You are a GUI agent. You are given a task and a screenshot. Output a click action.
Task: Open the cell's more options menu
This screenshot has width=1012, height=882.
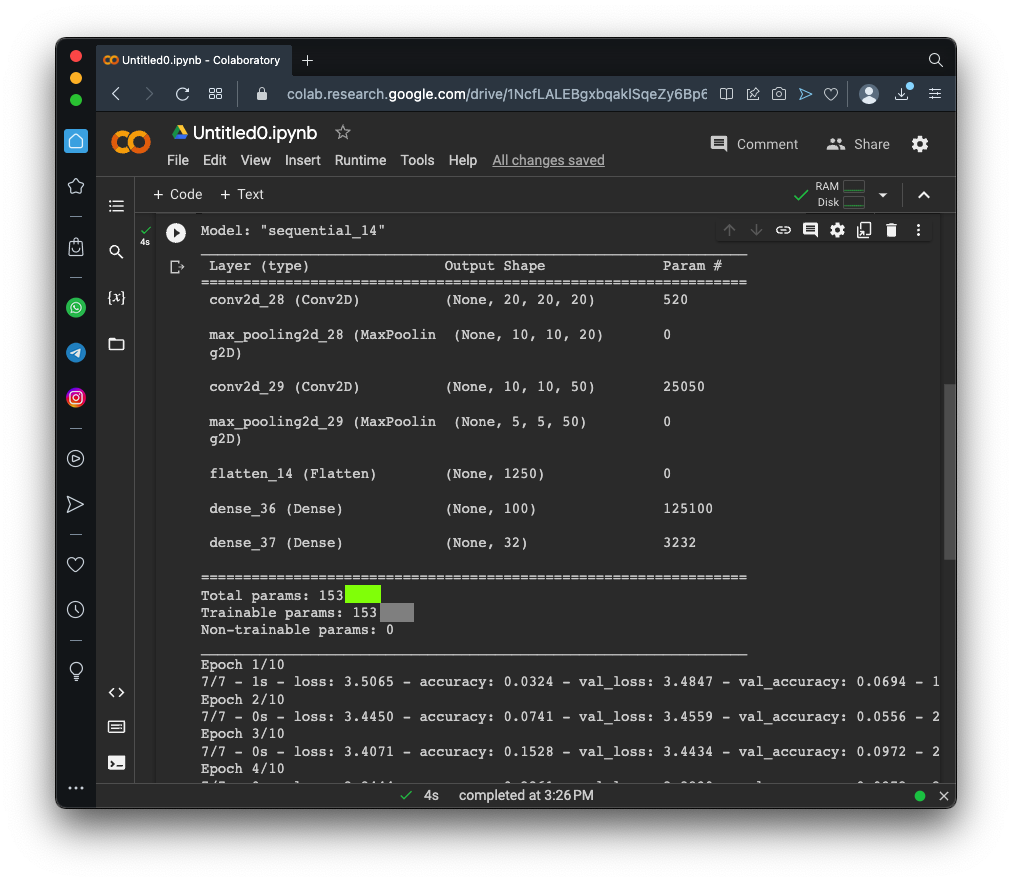tap(918, 230)
